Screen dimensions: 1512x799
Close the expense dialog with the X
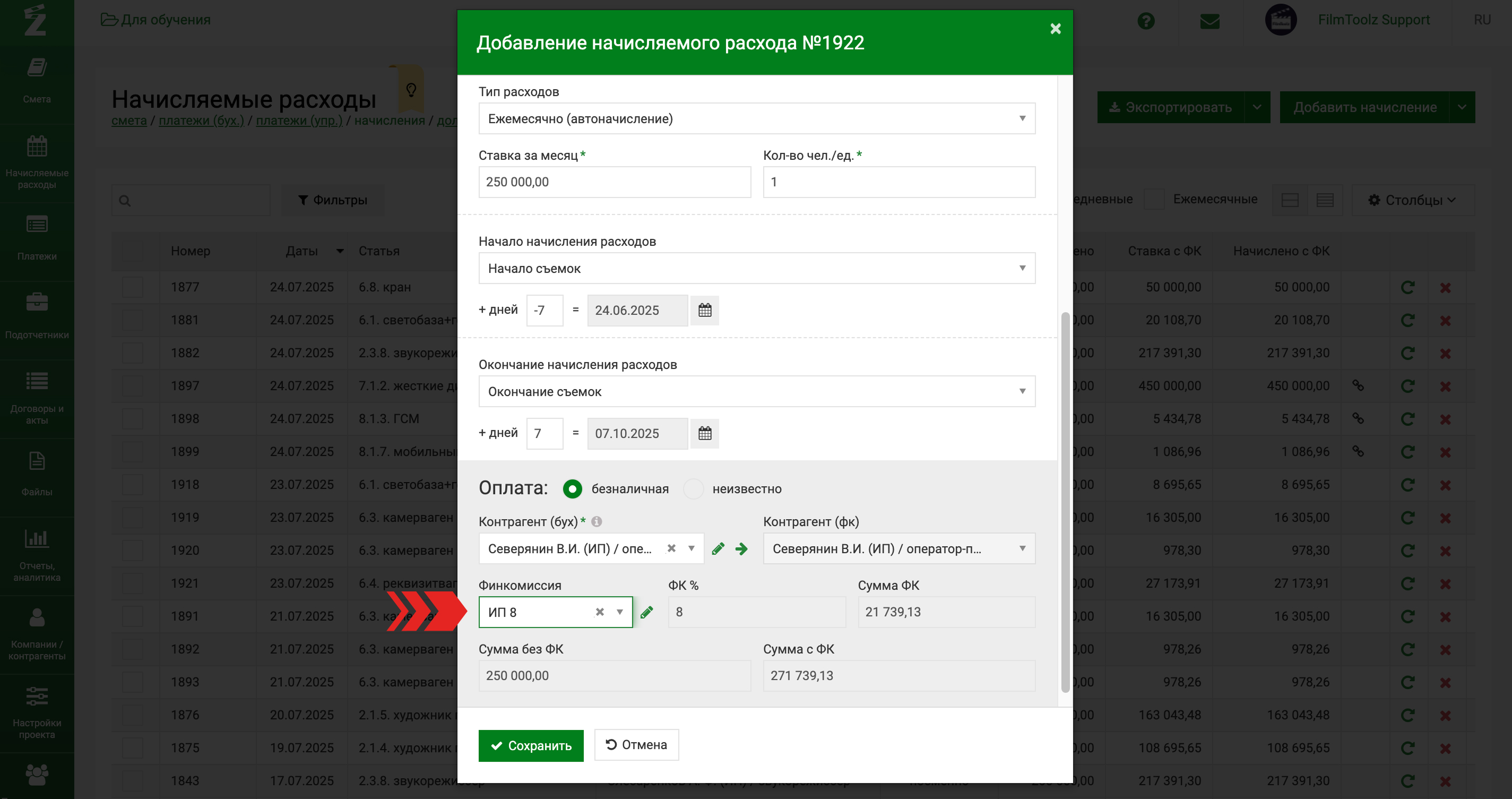coord(1056,29)
